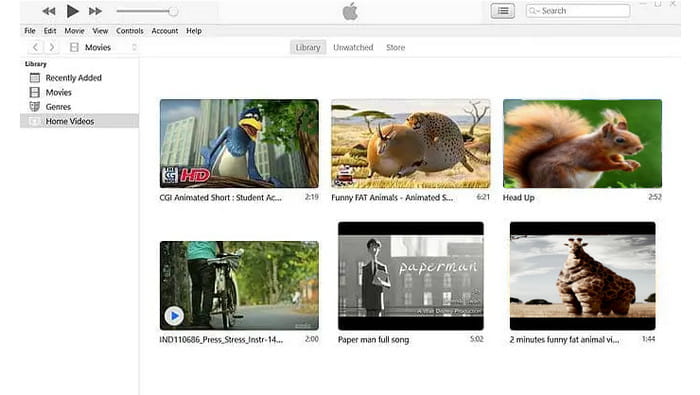The height and width of the screenshot is (395, 700).
Task: Open the Controls menu
Action: pyautogui.click(x=130, y=31)
